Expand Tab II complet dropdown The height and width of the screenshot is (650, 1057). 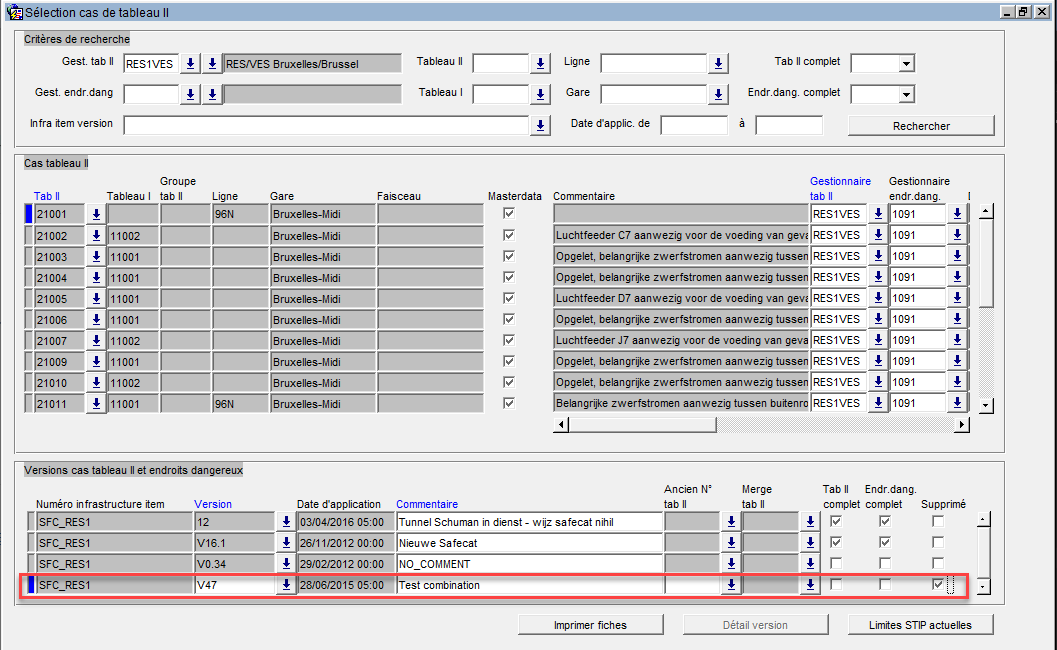(x=907, y=64)
